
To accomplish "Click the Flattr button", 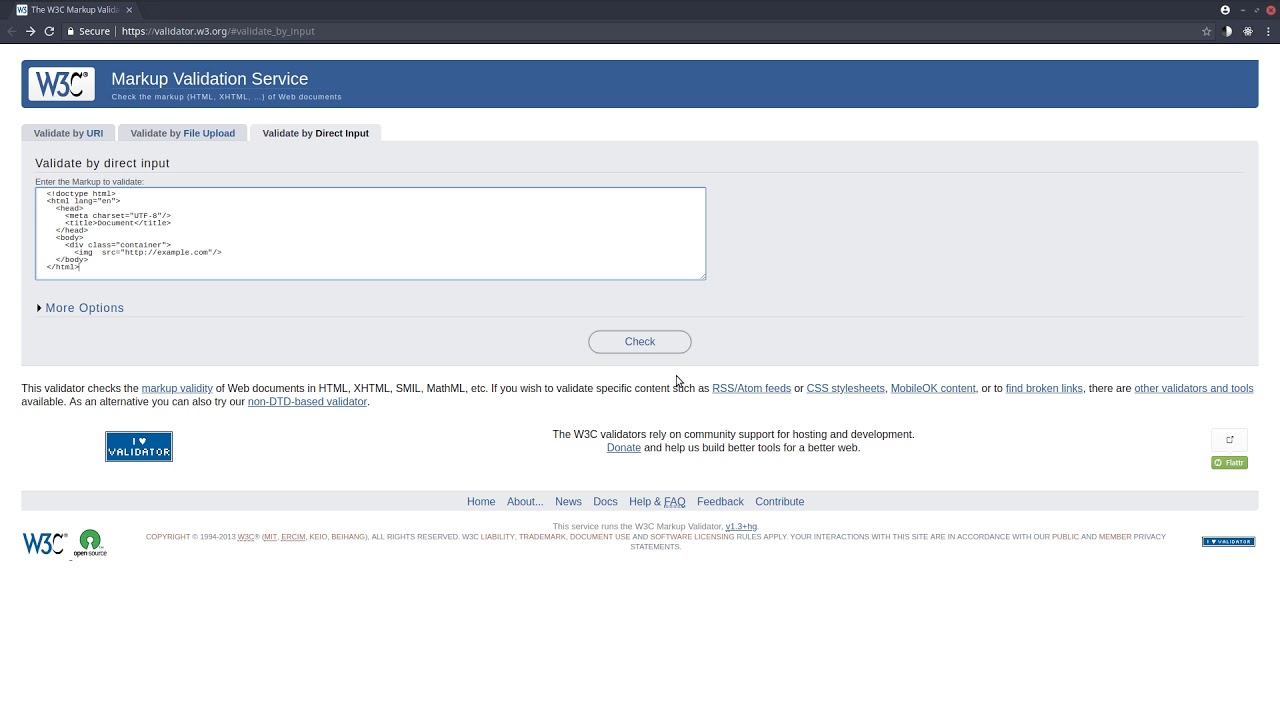I will pyautogui.click(x=1229, y=462).
